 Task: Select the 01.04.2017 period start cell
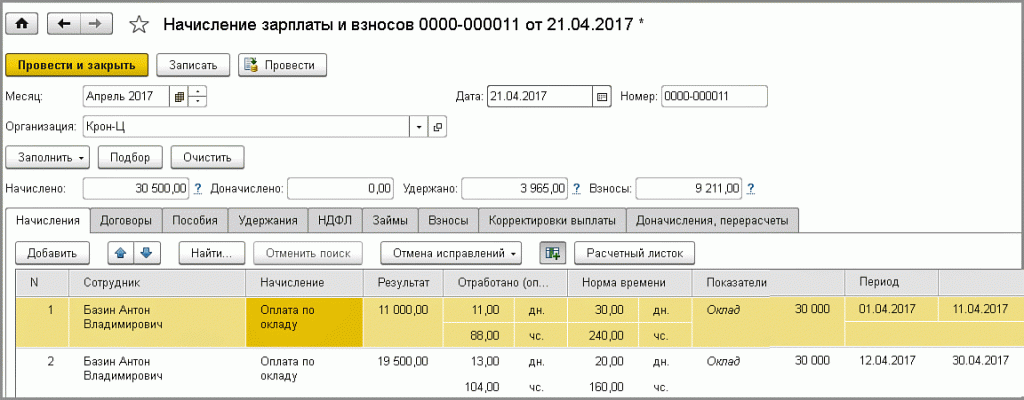pyautogui.click(x=891, y=310)
